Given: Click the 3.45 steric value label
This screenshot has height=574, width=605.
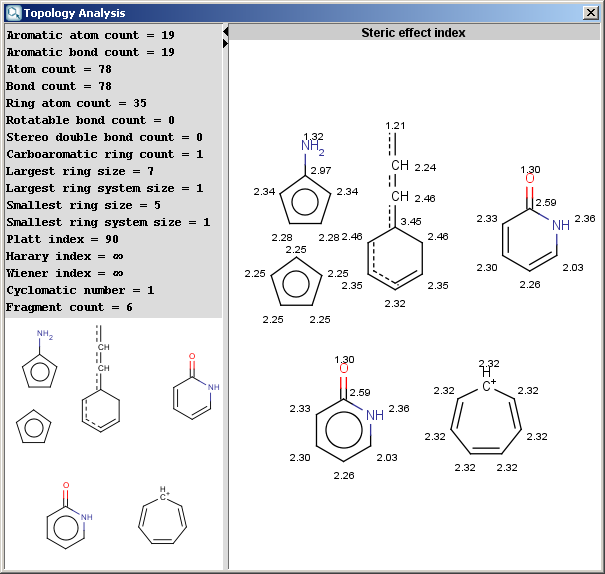Looking at the screenshot, I should click(410, 220).
